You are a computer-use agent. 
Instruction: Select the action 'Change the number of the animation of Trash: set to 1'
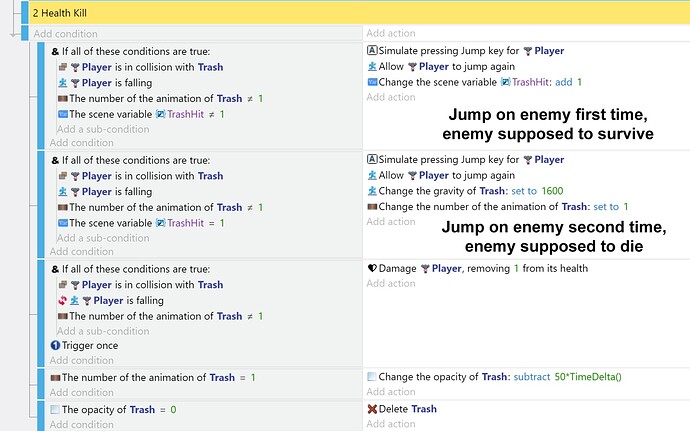(x=498, y=207)
